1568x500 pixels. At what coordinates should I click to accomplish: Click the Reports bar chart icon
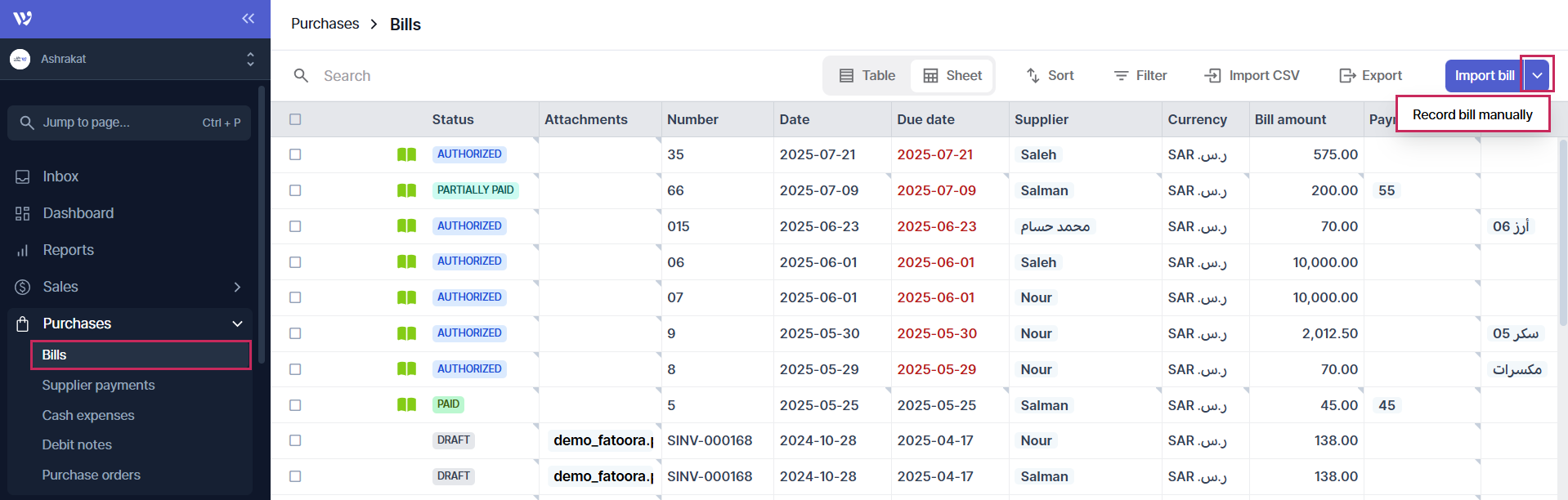click(x=23, y=250)
